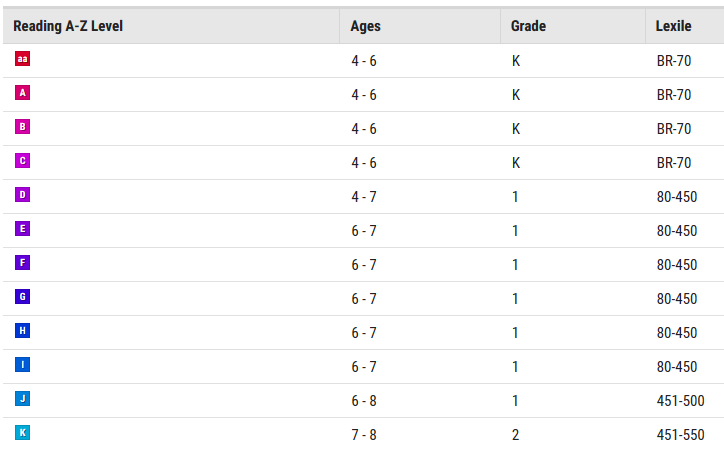Click the level B badge icon

[23, 127]
